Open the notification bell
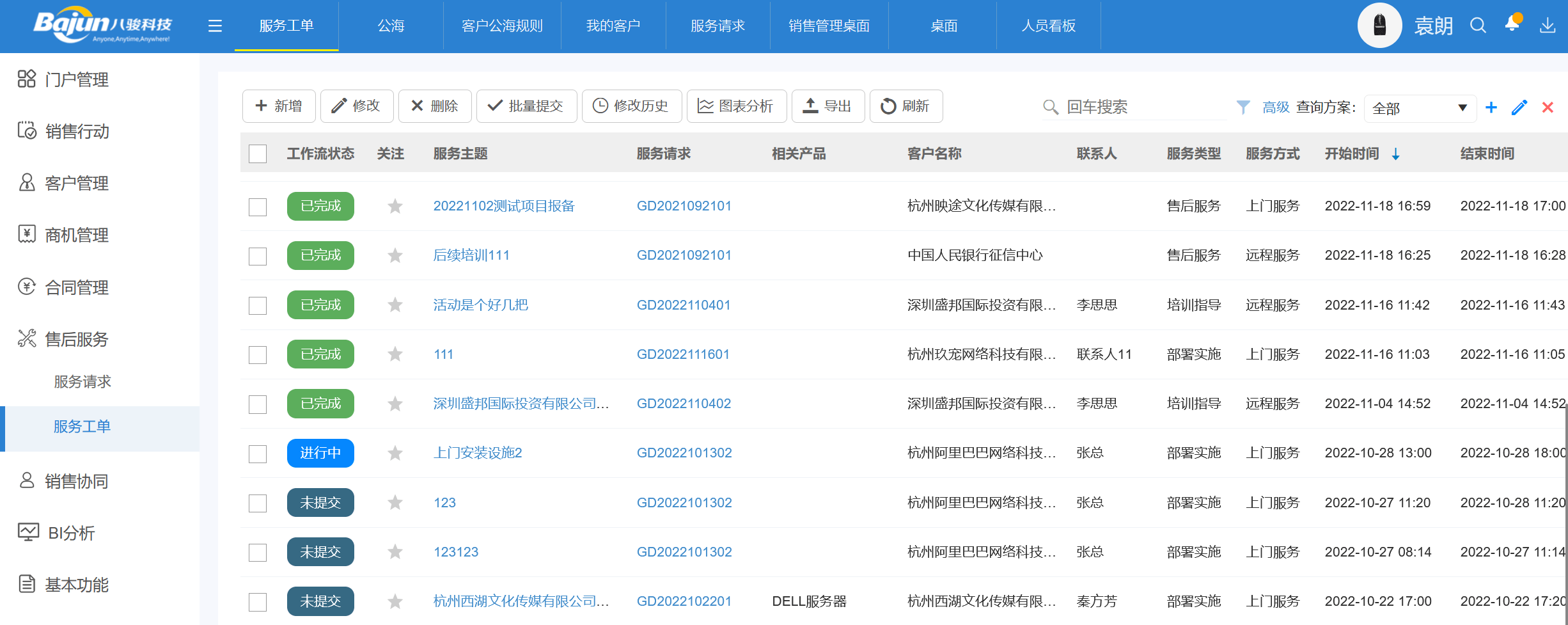This screenshot has width=1568, height=625. [x=1512, y=24]
